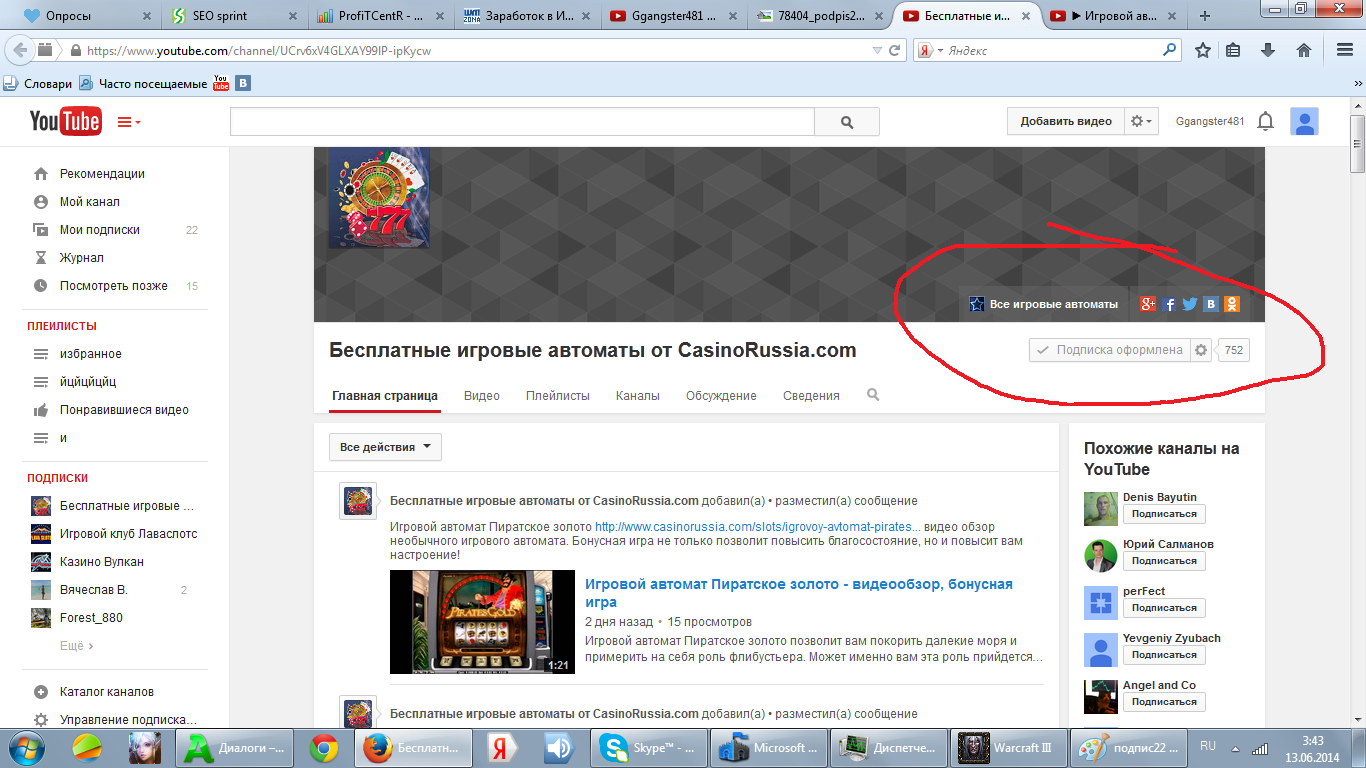
Task: Open Мои подписки
Action: point(99,229)
